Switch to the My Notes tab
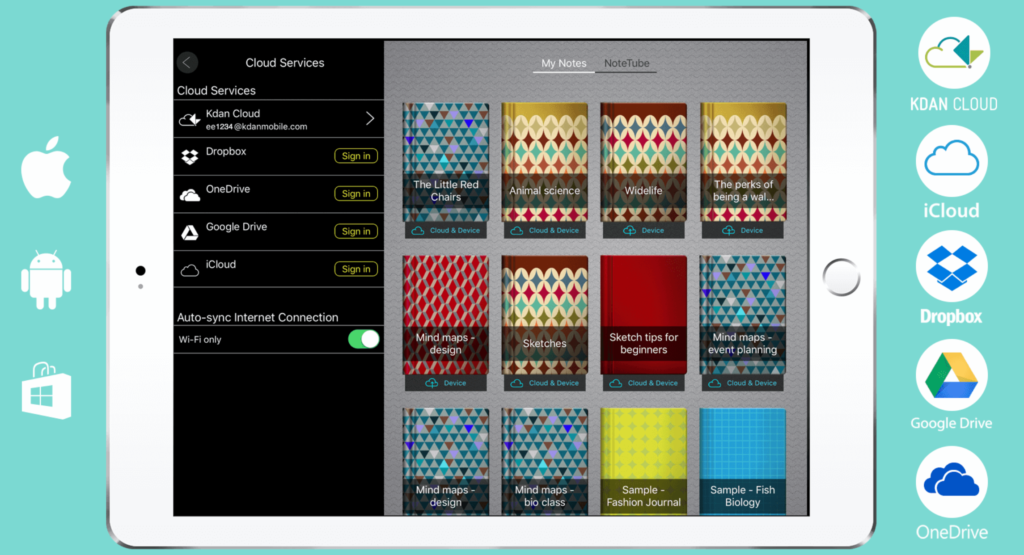Viewport: 1024px width, 555px height. tap(564, 63)
